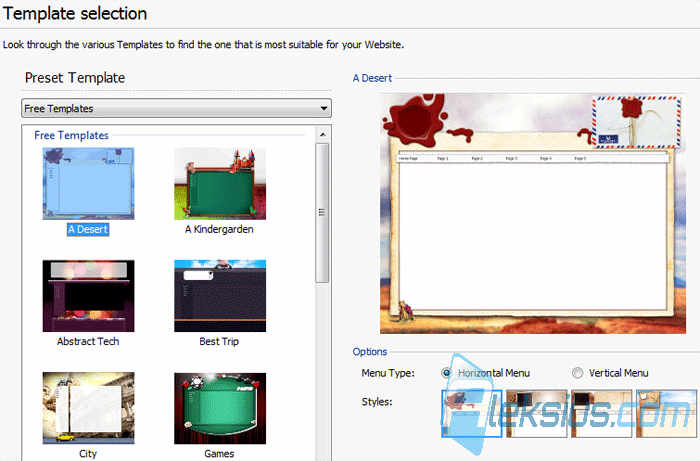Select the Best Trip template thumbnail
Screen dimensions: 700x461
220,296
